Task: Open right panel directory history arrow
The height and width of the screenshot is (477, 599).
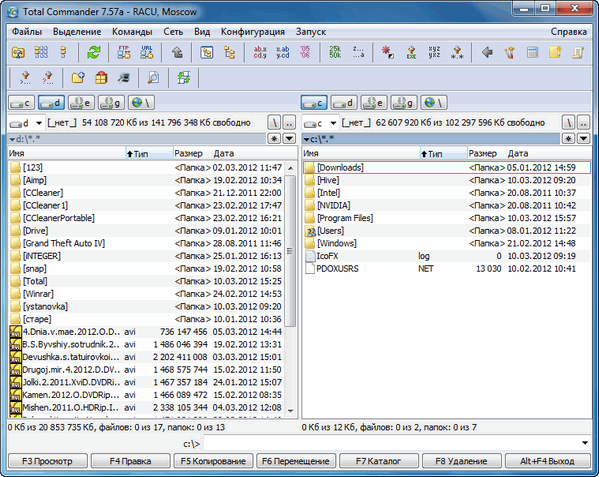Action: (x=583, y=139)
